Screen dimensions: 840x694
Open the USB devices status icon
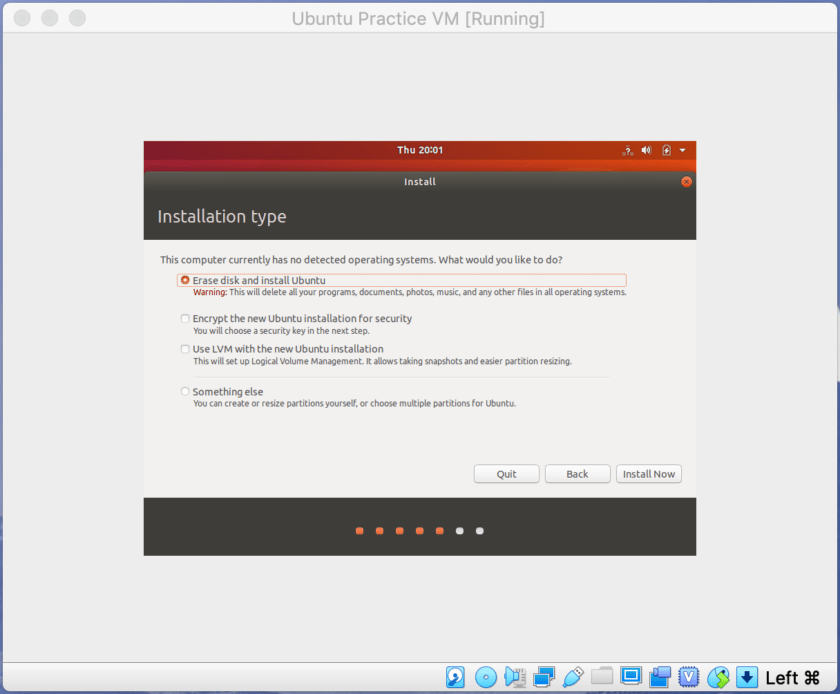coord(573,677)
